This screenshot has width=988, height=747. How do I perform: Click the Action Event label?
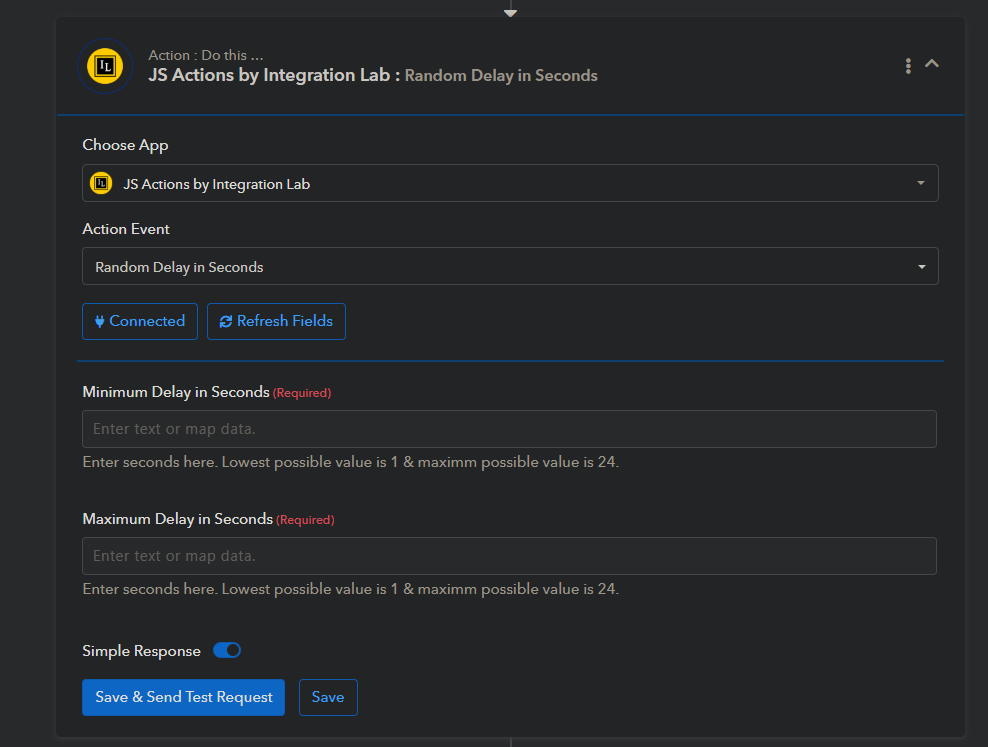[x=126, y=229]
